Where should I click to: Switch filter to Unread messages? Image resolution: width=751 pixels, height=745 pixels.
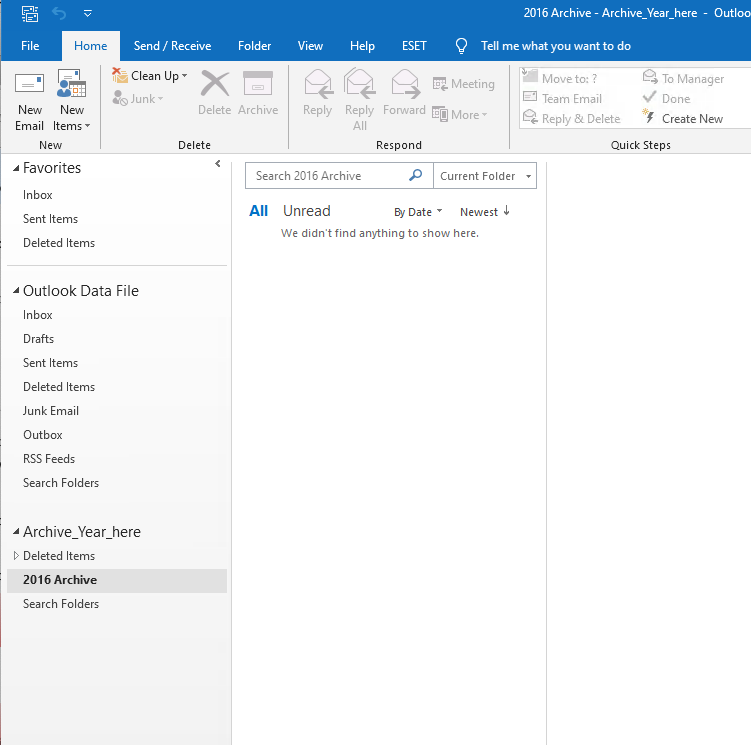click(306, 211)
